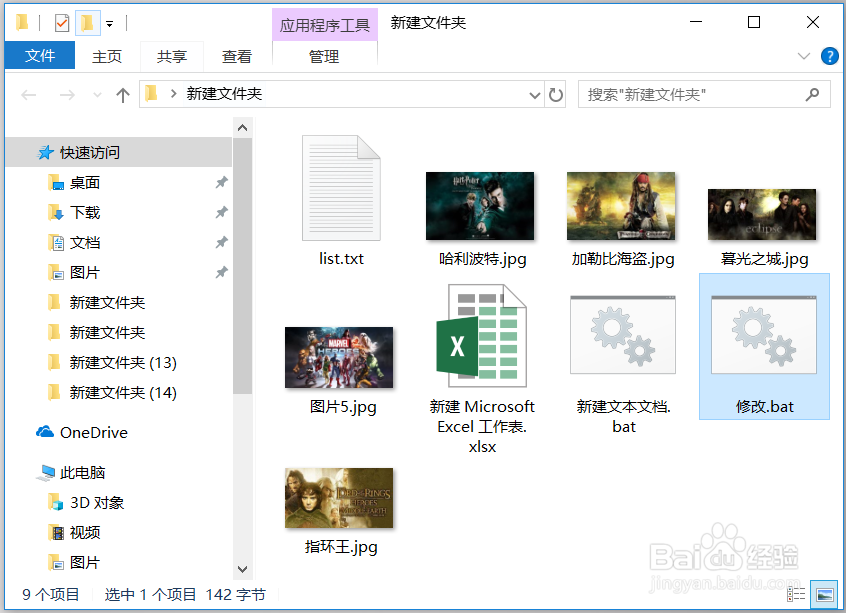Open the 管理 ribbon tab
Screen dimensions: 846x613
click(324, 56)
